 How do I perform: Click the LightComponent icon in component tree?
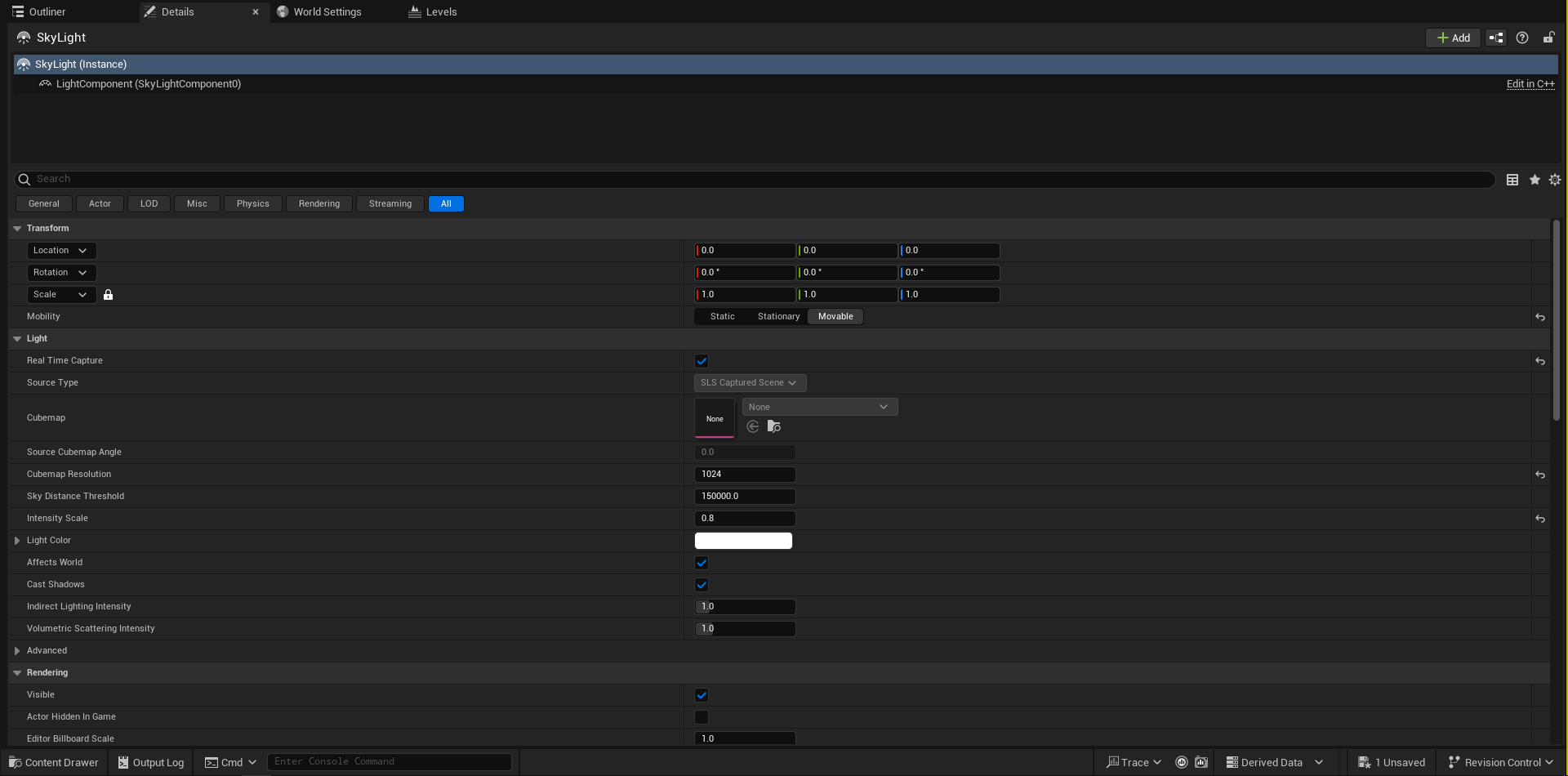(45, 84)
